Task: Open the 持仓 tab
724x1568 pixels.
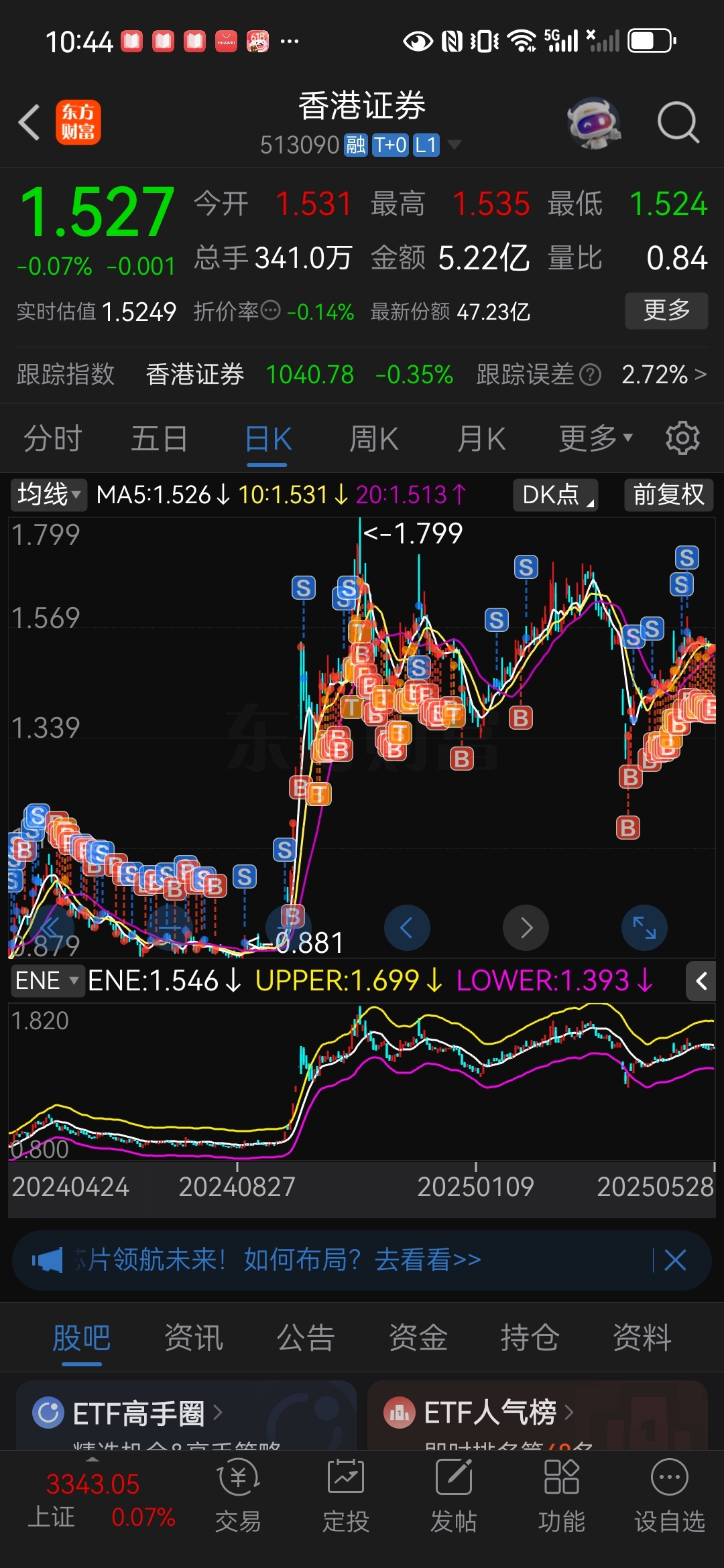Action: 530,1338
